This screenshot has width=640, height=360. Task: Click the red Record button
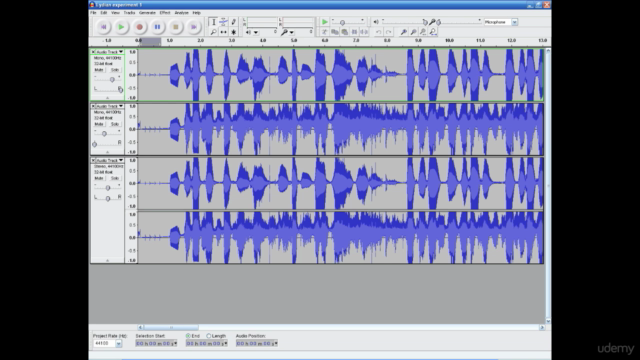(x=139, y=27)
